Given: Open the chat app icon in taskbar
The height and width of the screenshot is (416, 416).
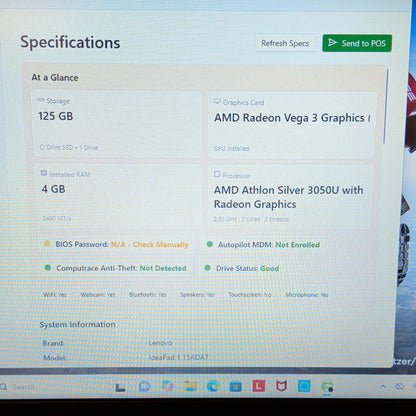Looking at the screenshot, I should [x=144, y=387].
